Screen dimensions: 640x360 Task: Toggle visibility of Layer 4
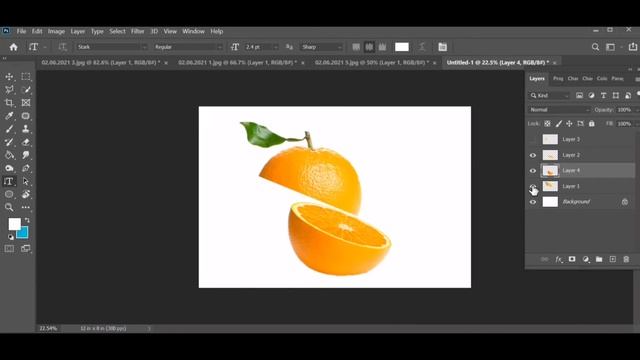click(x=533, y=171)
